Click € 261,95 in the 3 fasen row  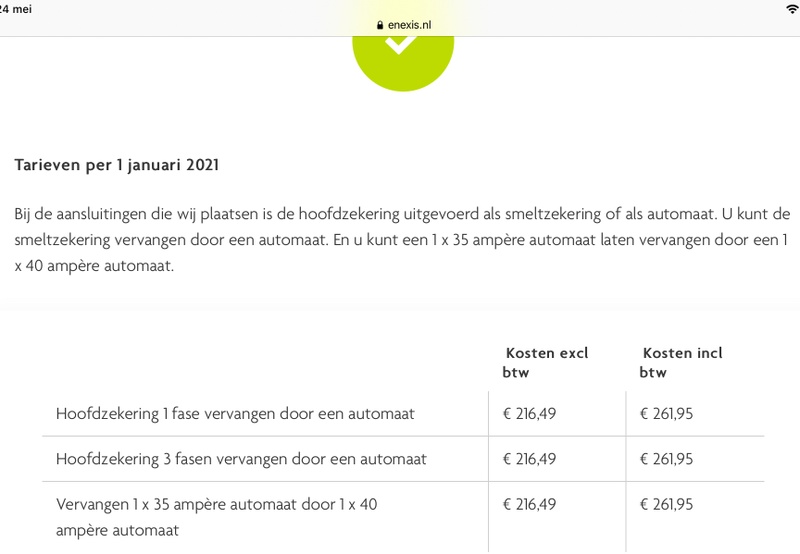pos(666,459)
